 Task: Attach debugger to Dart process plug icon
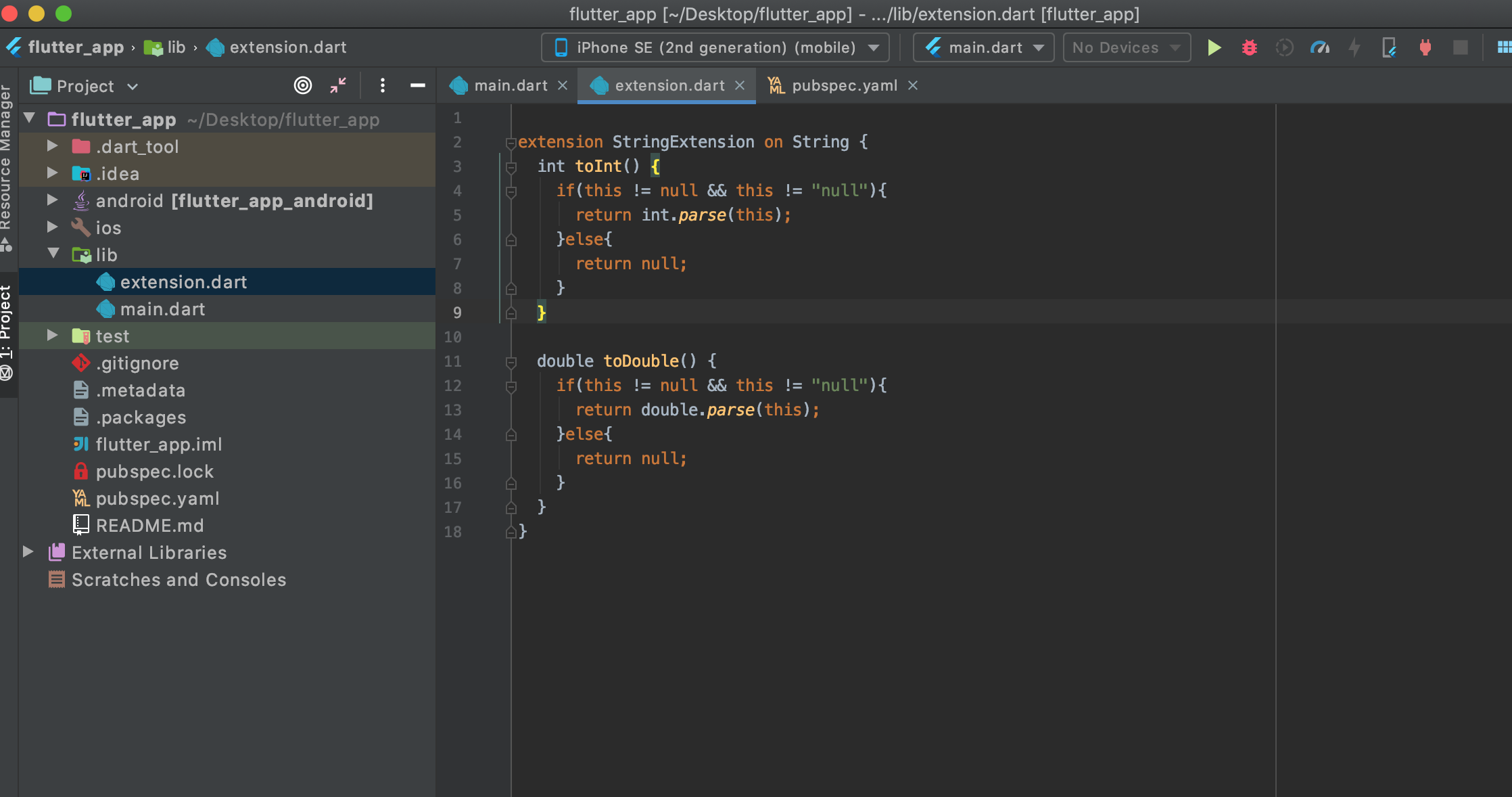tap(1425, 47)
